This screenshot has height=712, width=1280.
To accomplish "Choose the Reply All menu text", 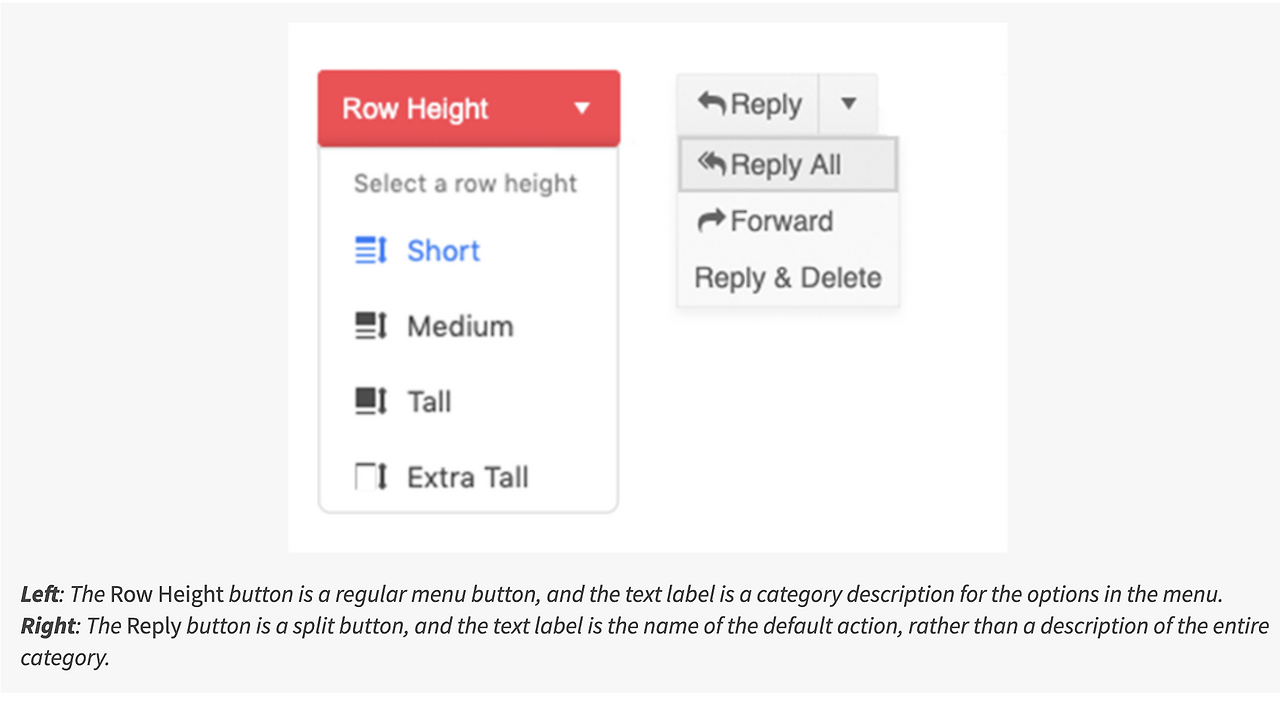I will (x=786, y=165).
